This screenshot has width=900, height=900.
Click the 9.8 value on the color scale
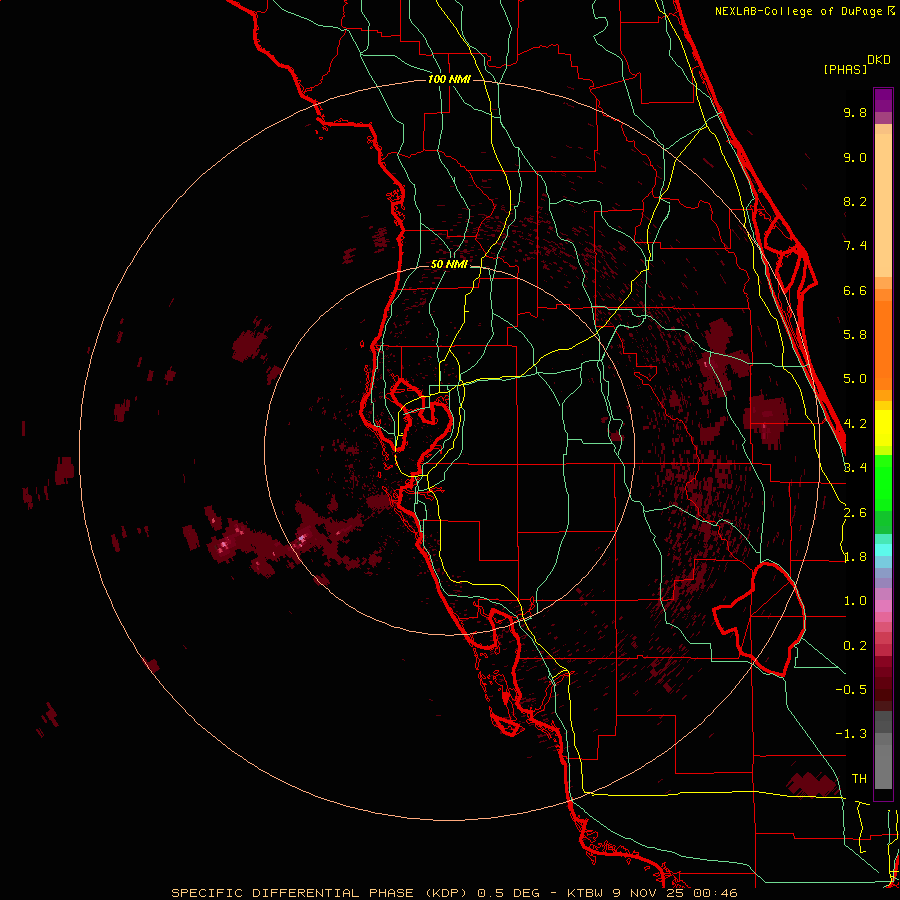pos(855,112)
